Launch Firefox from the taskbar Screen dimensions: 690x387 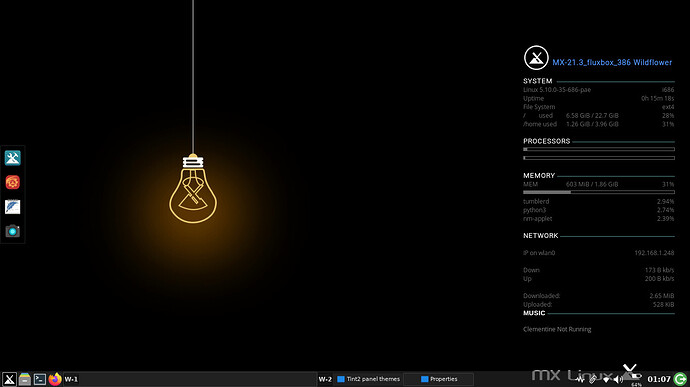[x=55, y=379]
